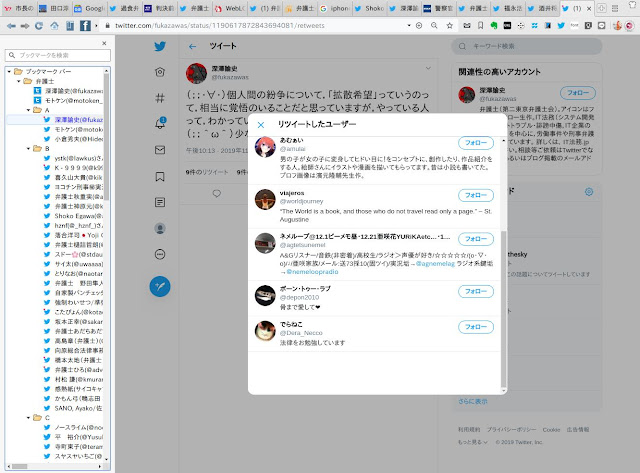This screenshot has width=640, height=473.
Task: Open the Profile icon in Twitter sidebar
Action: click(x=160, y=229)
